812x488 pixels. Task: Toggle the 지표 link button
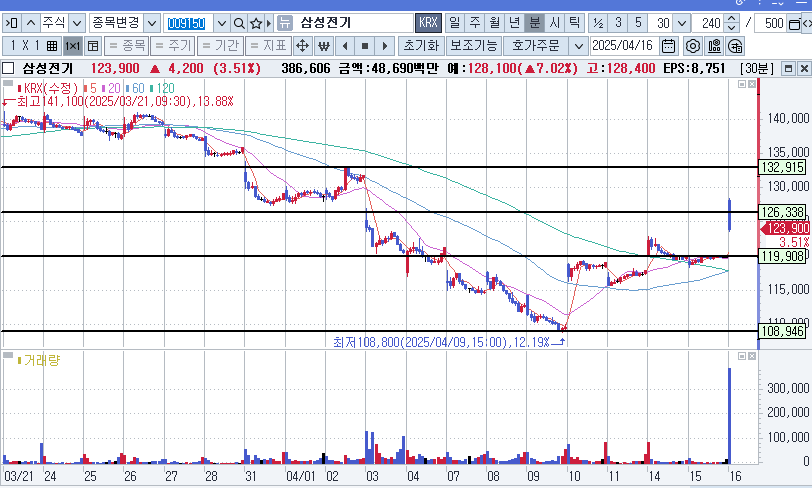click(x=267, y=46)
